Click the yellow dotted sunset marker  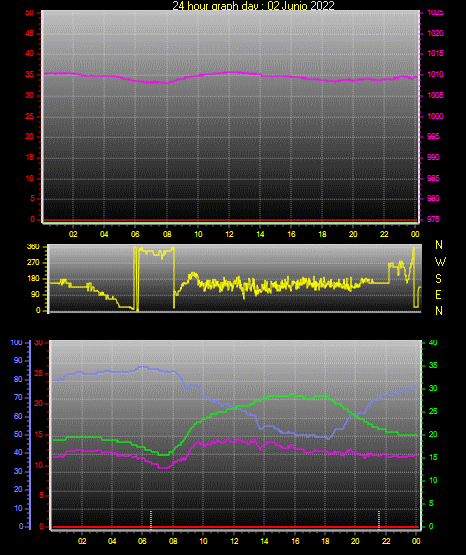point(379,520)
